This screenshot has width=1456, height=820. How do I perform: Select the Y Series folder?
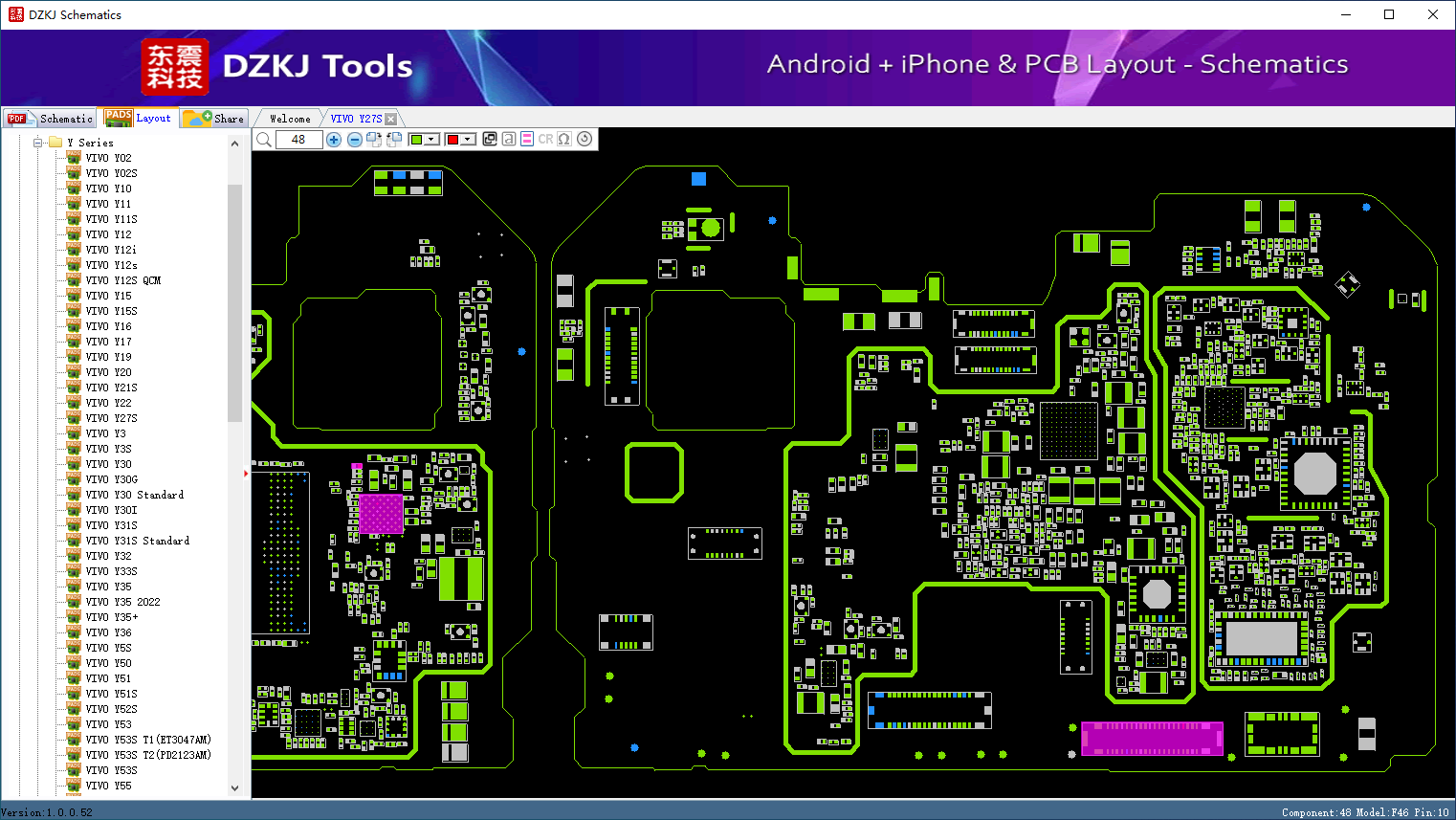(90, 143)
